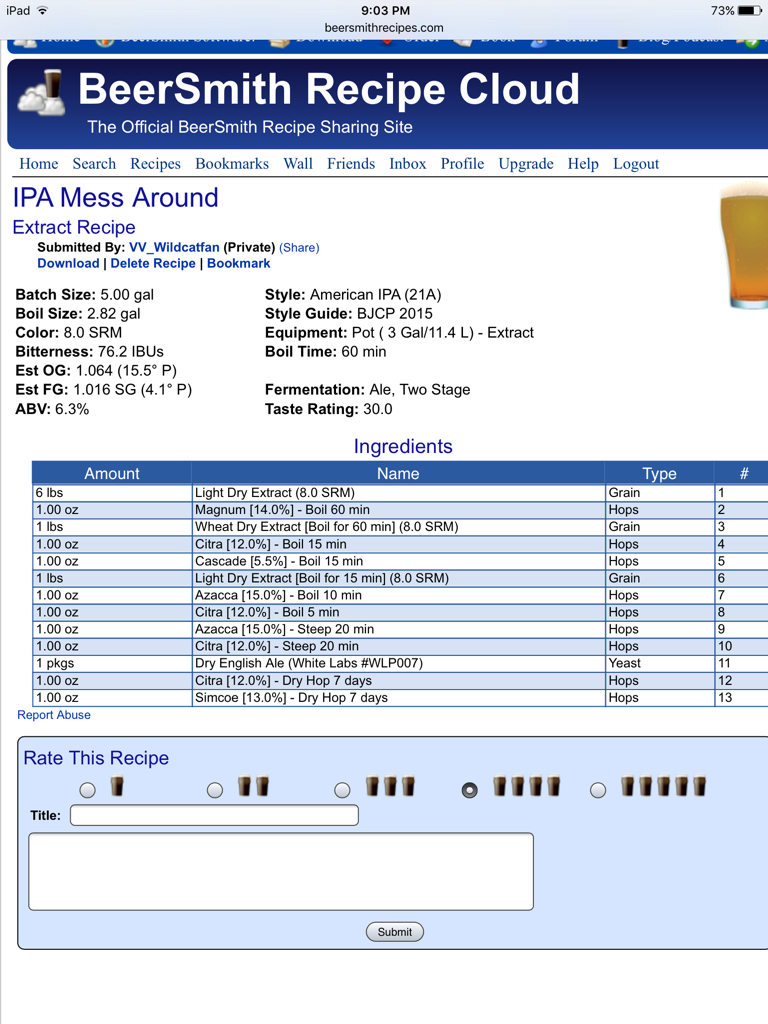Click the Citra [12.0%] - Boil 15 min row
The image size is (768, 1024).
(400, 544)
